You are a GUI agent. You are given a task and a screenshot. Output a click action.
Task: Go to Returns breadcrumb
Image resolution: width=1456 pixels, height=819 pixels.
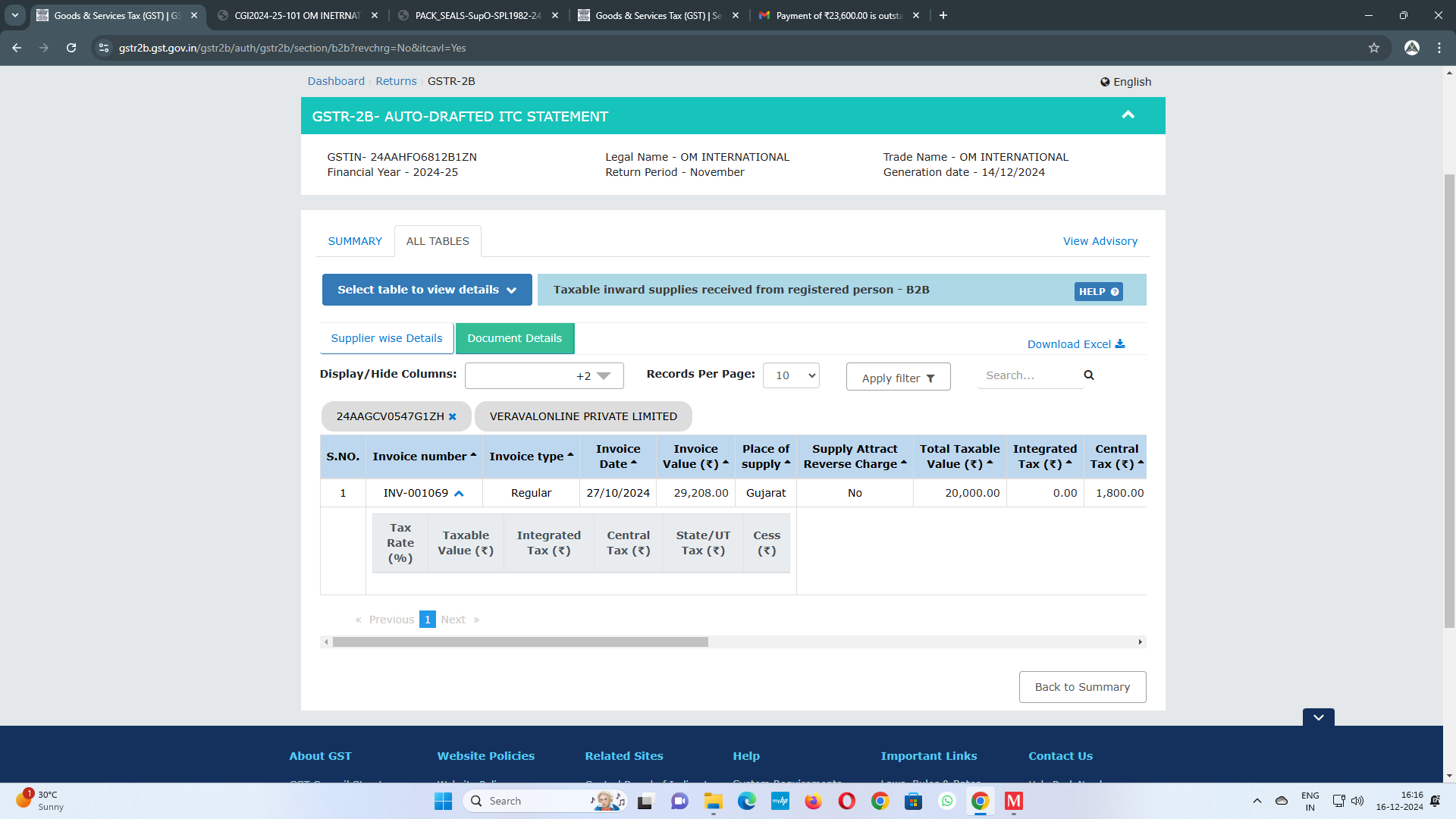pyautogui.click(x=396, y=81)
